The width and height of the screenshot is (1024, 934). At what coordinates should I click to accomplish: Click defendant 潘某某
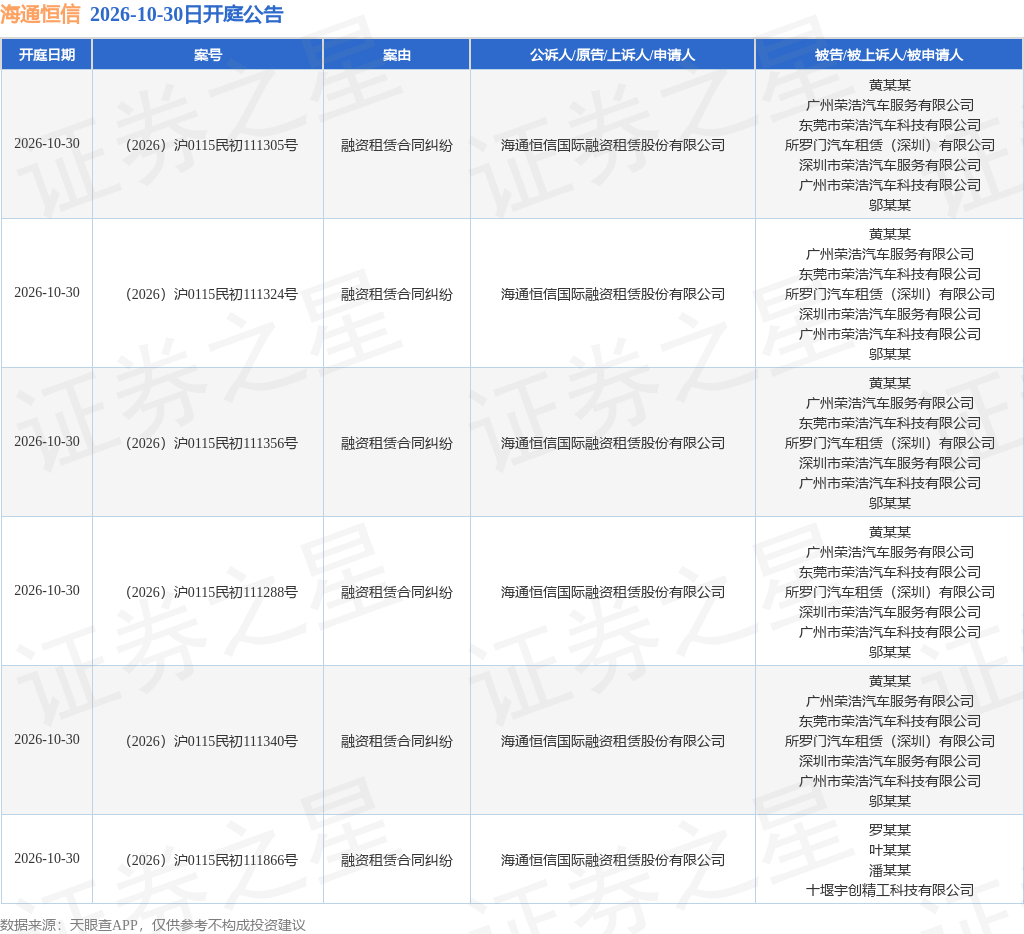[x=889, y=870]
